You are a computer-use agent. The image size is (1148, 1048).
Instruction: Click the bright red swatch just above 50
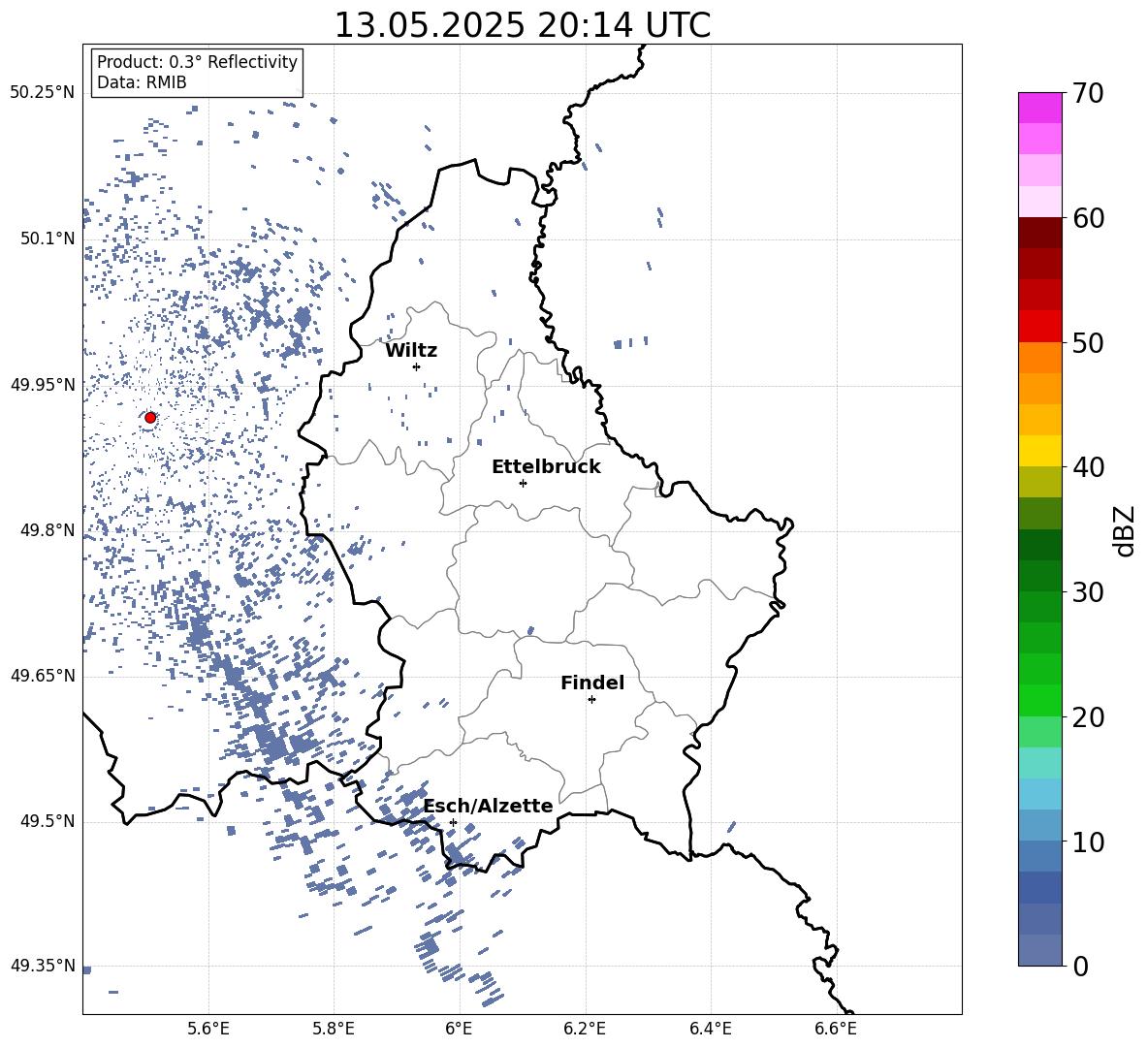point(1040,327)
